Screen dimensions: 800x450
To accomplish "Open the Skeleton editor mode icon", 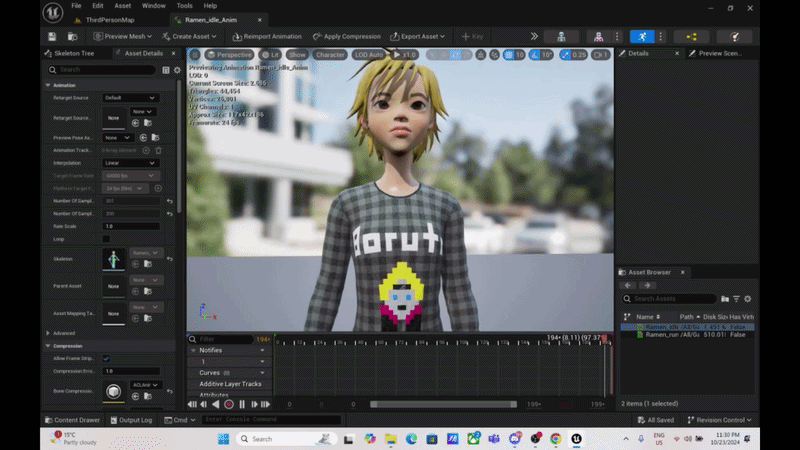I will click(x=561, y=37).
